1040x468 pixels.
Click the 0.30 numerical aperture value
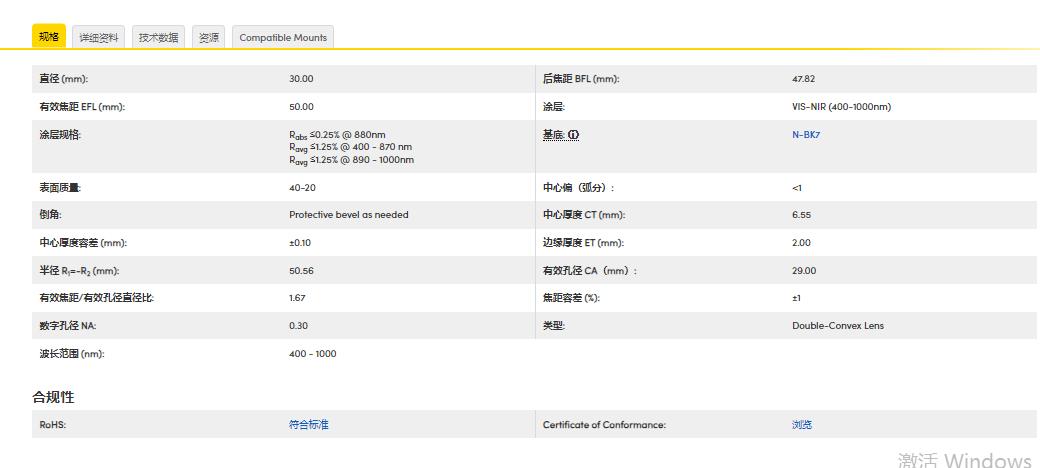(298, 325)
